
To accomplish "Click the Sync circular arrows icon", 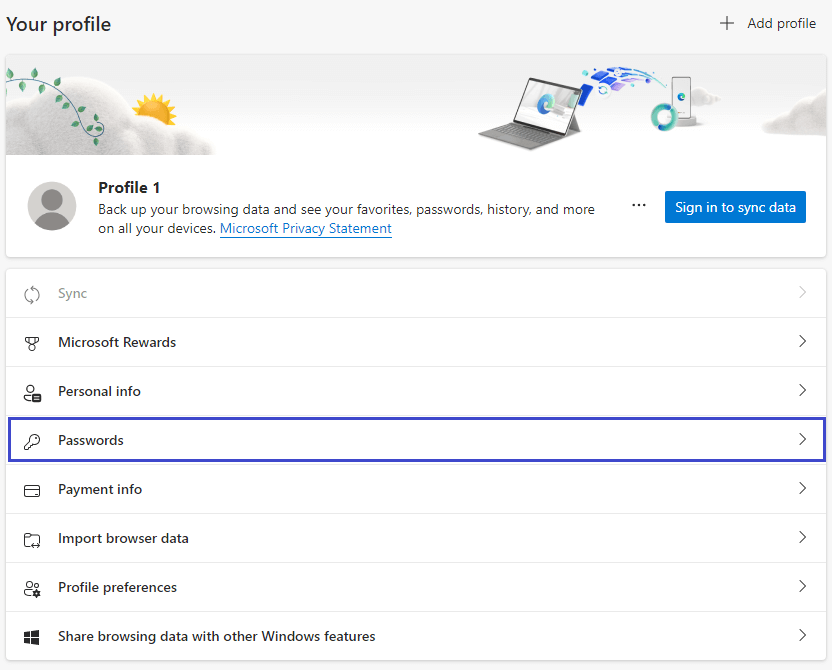I will click(x=32, y=294).
